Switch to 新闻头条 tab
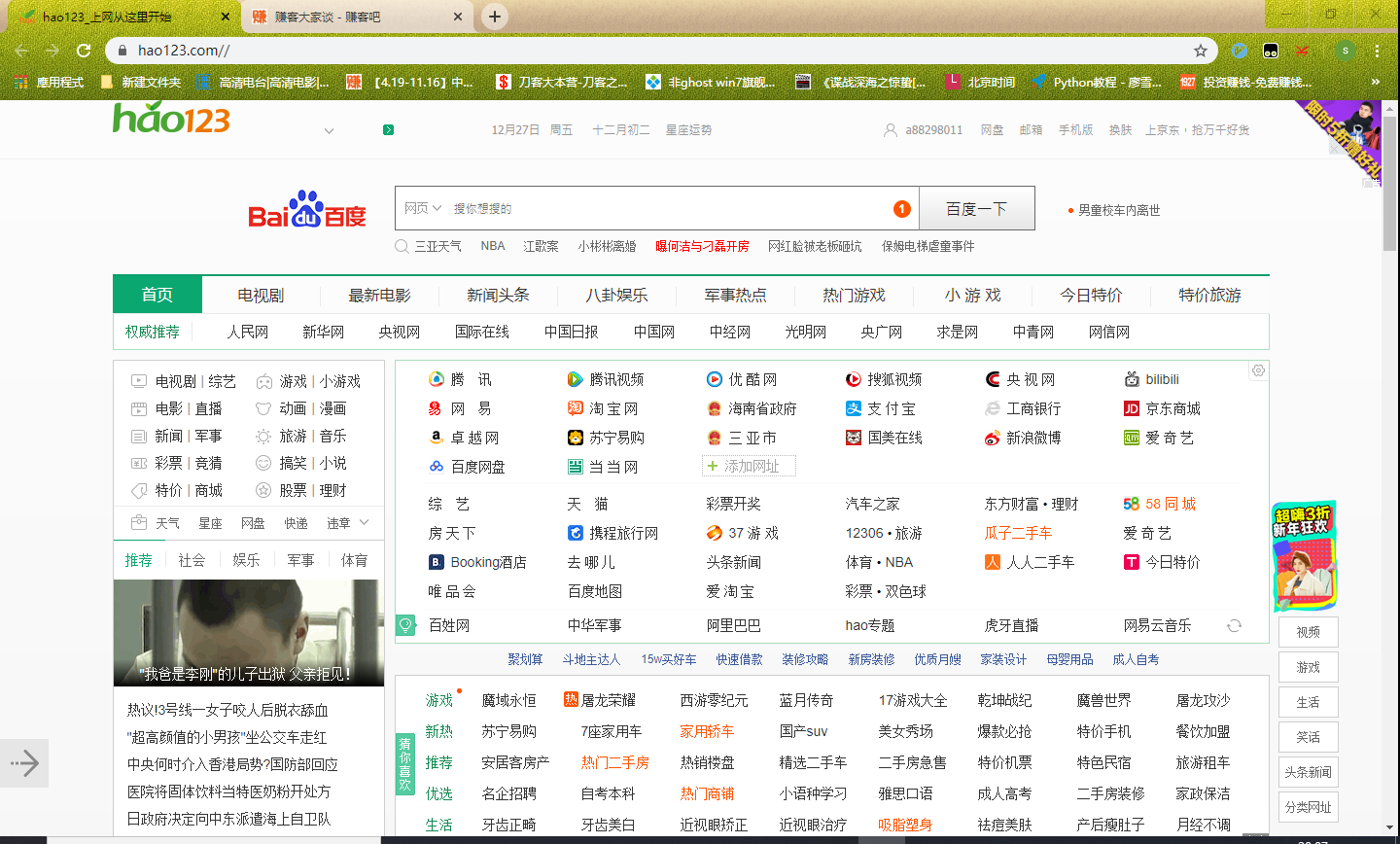This screenshot has height=844, width=1400. [498, 295]
